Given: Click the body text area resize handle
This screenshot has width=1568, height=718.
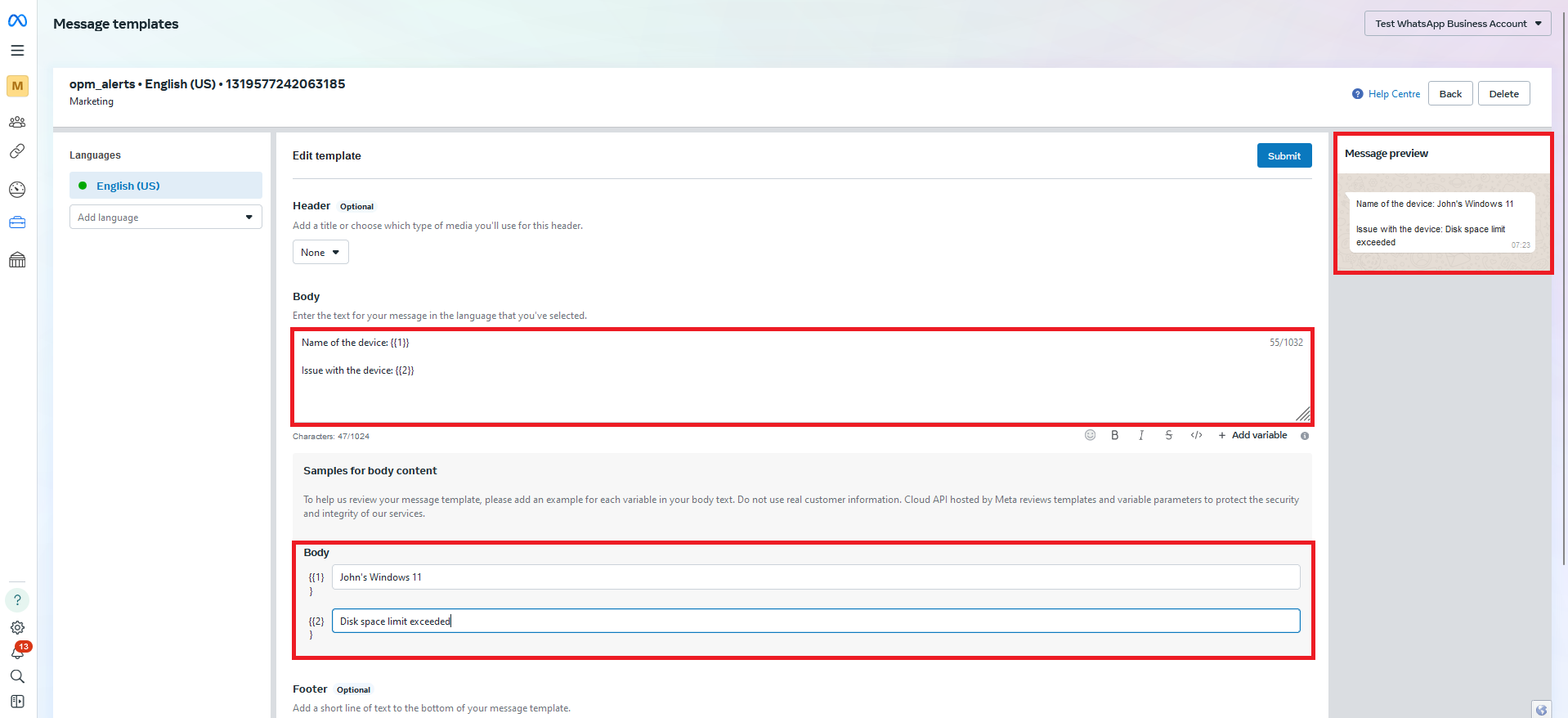Looking at the screenshot, I should click(x=1303, y=415).
